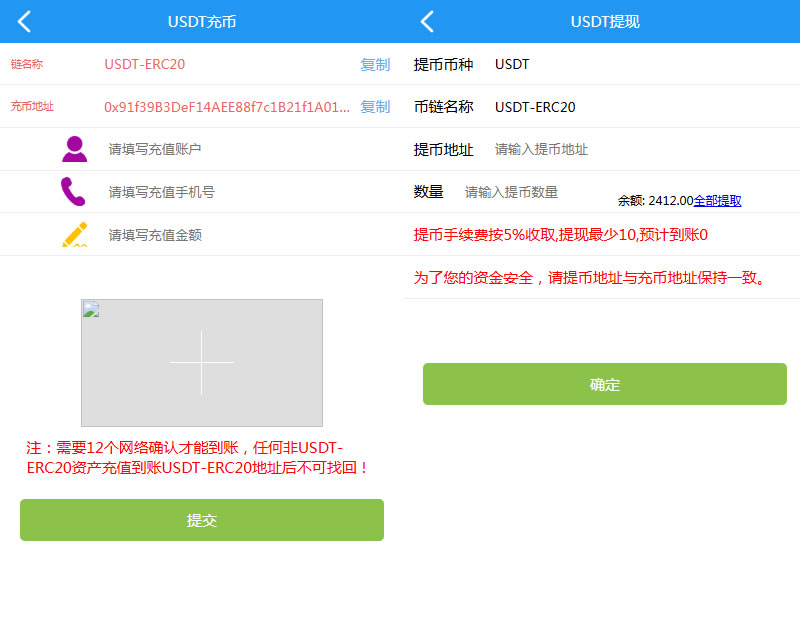
Task: Click the purple phone handset icon
Action: click(73, 191)
